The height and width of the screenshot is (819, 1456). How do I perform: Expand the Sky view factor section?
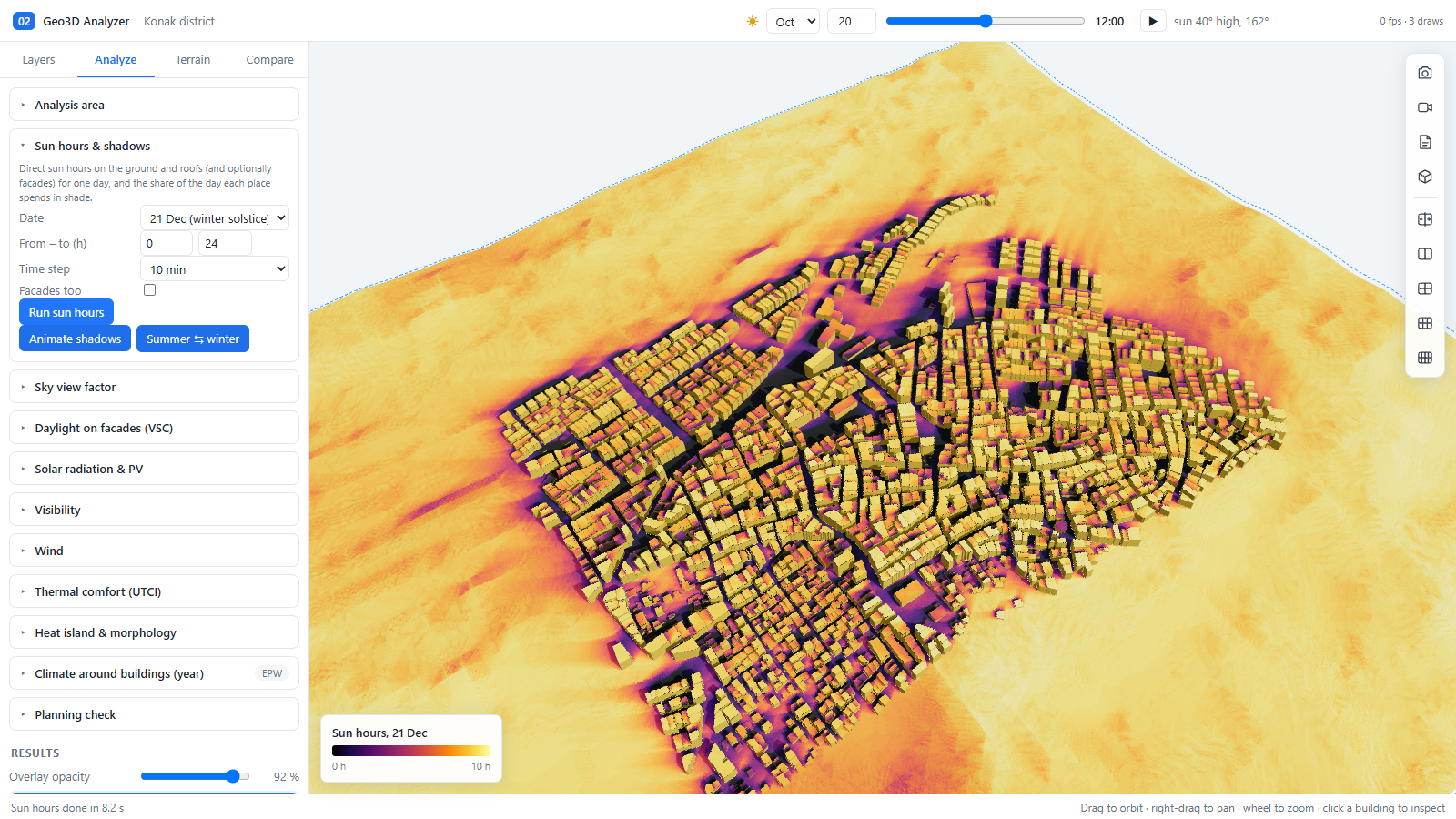click(x=154, y=387)
